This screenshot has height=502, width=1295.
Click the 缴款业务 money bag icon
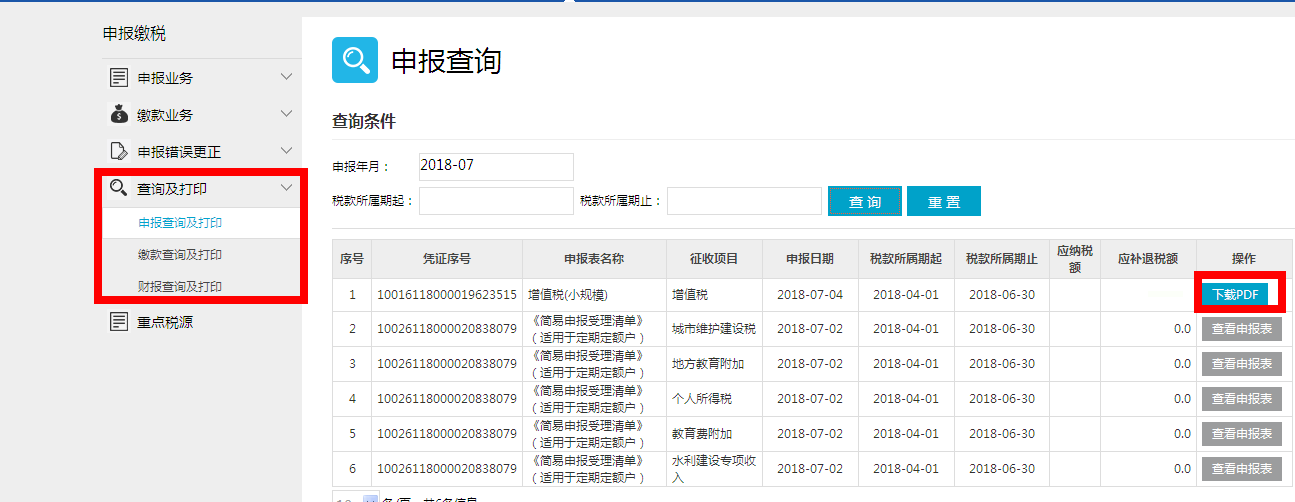click(x=119, y=115)
